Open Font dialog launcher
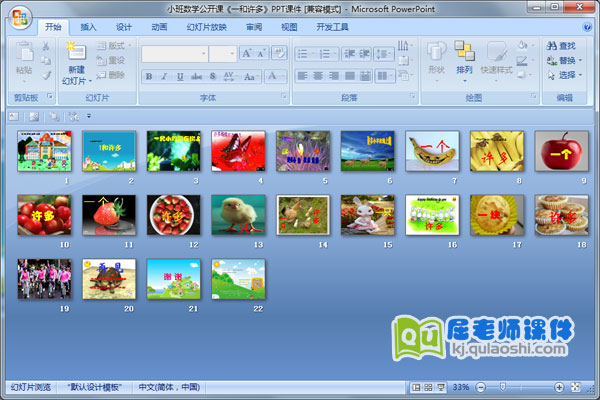 (x=284, y=96)
